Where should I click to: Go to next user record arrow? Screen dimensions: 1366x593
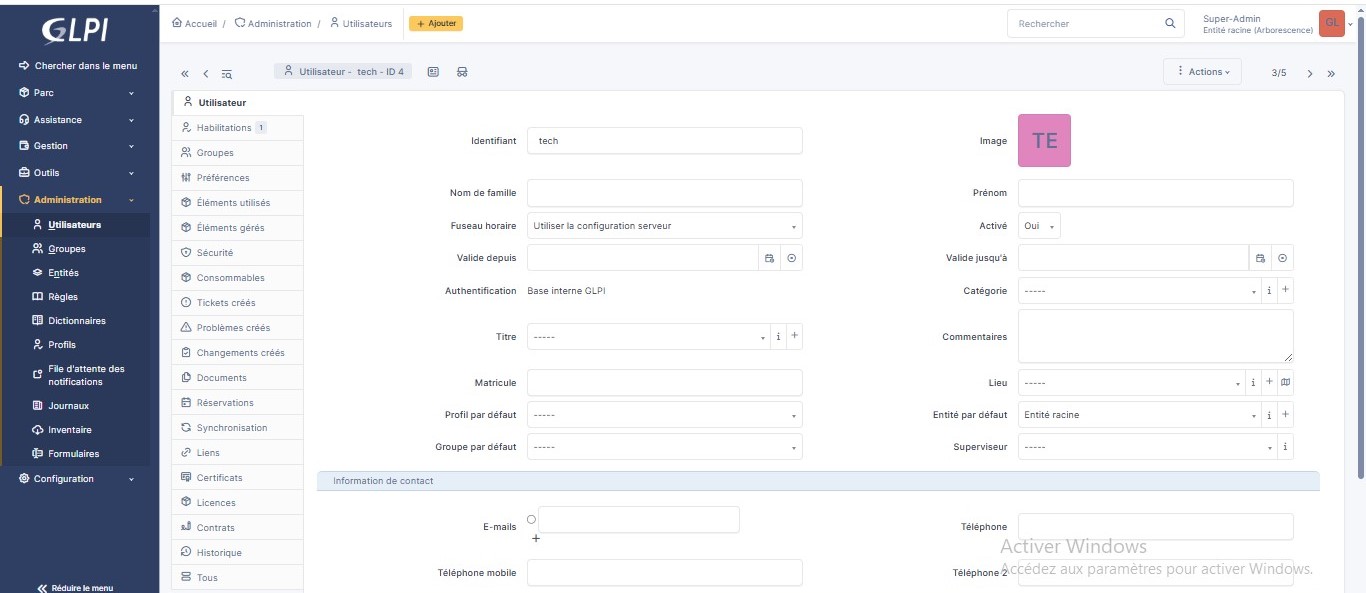[x=1310, y=73]
